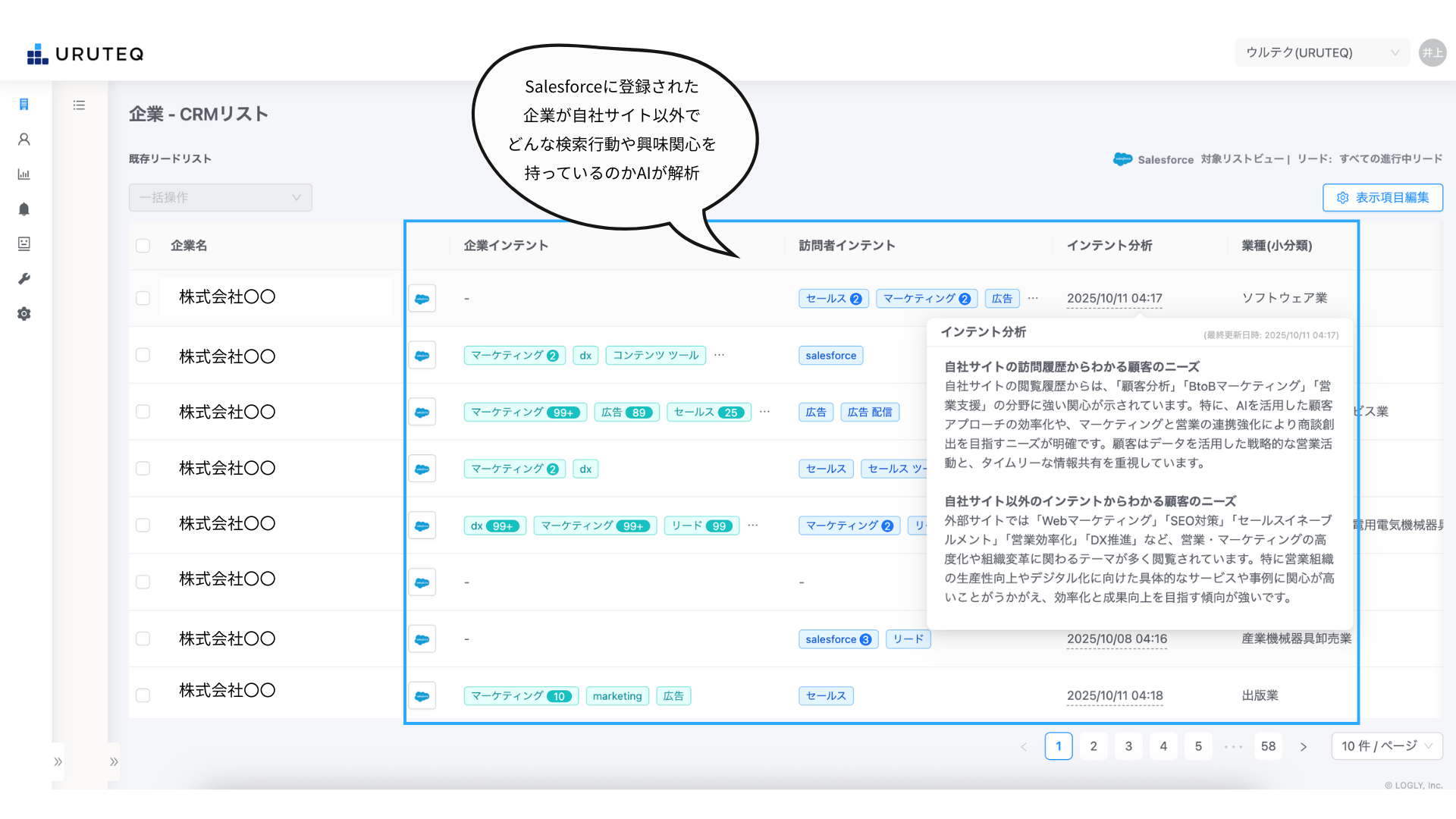Click the next page arrow in pagination
The height and width of the screenshot is (819, 1456).
1304,747
